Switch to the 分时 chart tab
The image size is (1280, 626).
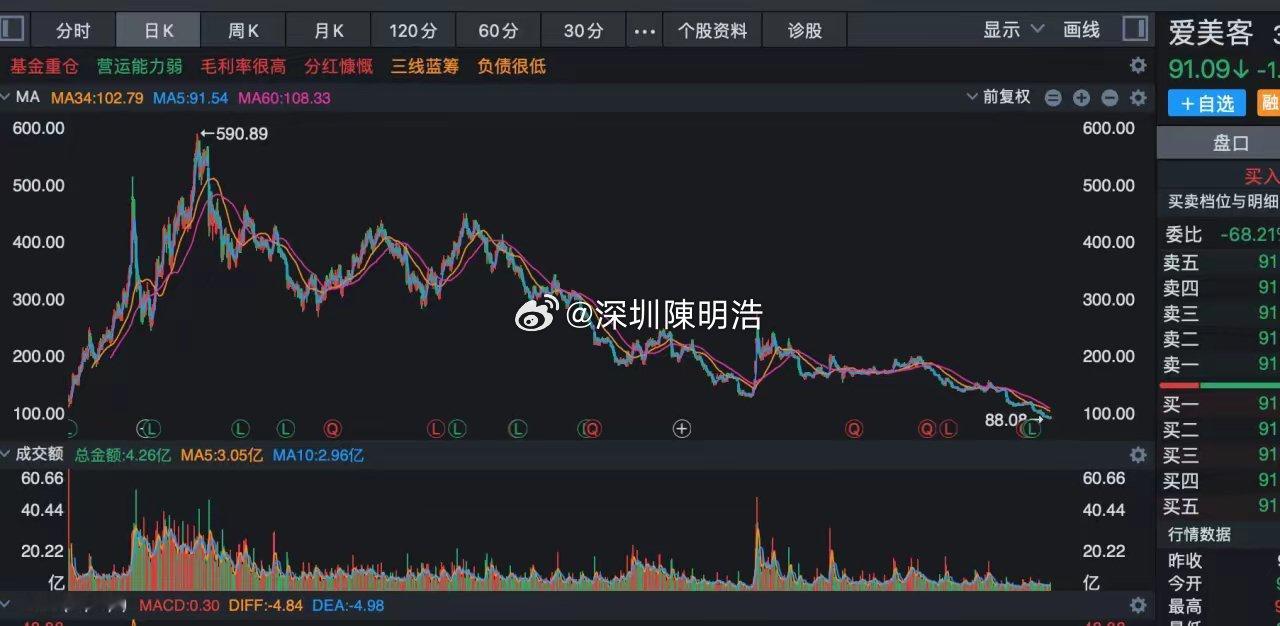(x=73, y=30)
